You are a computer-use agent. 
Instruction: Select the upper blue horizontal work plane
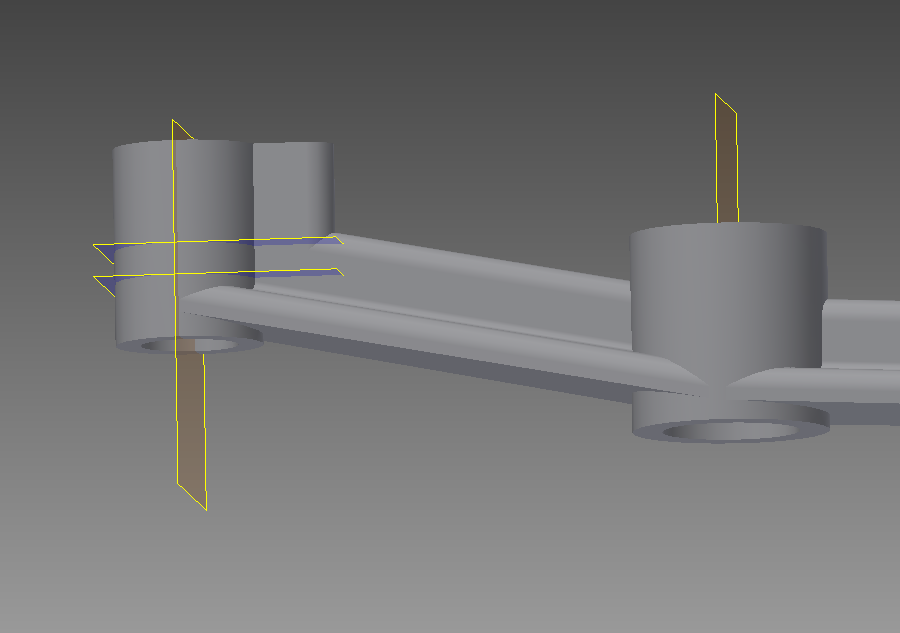click(x=300, y=240)
